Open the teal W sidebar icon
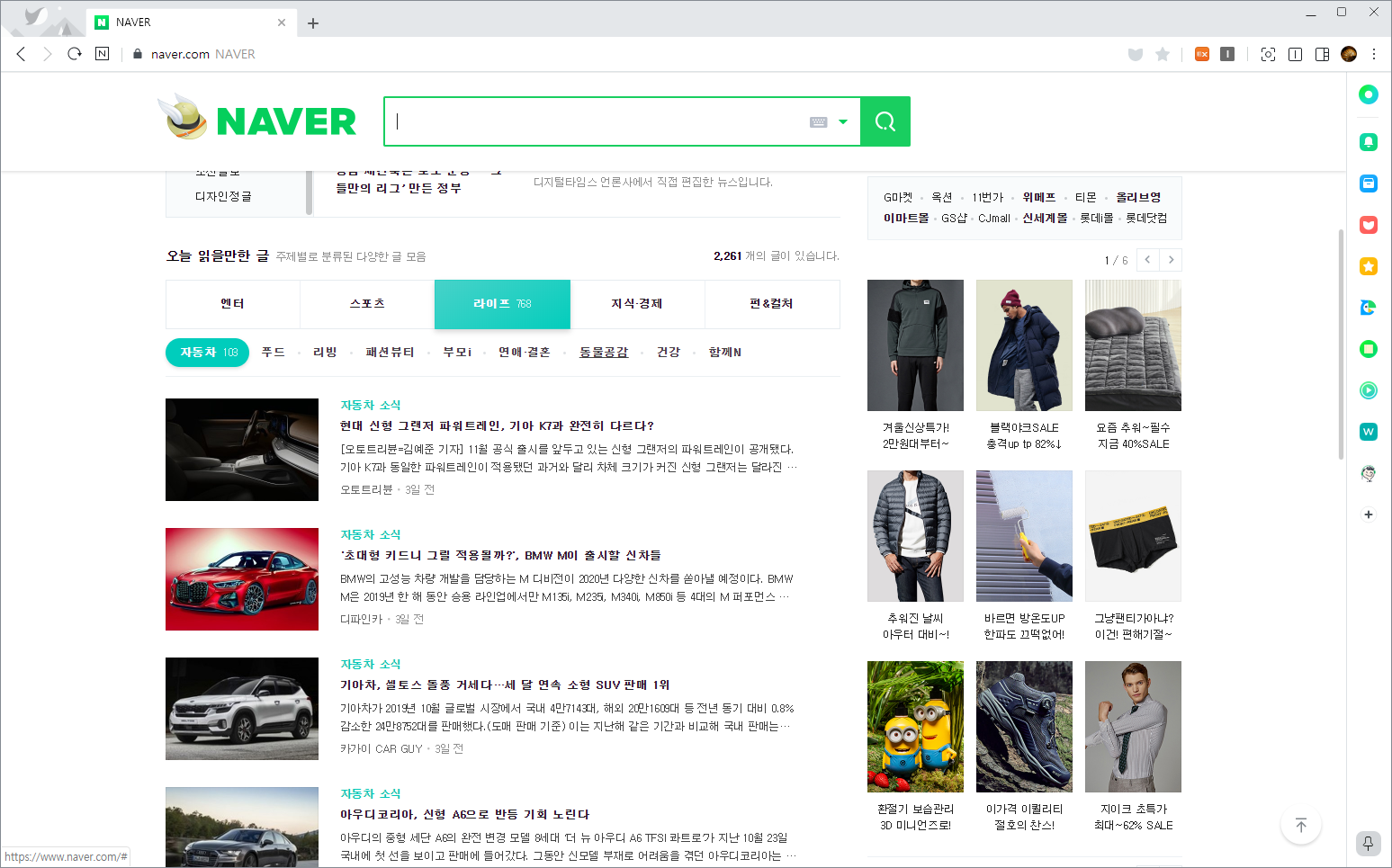The width and height of the screenshot is (1392, 868). (1369, 432)
